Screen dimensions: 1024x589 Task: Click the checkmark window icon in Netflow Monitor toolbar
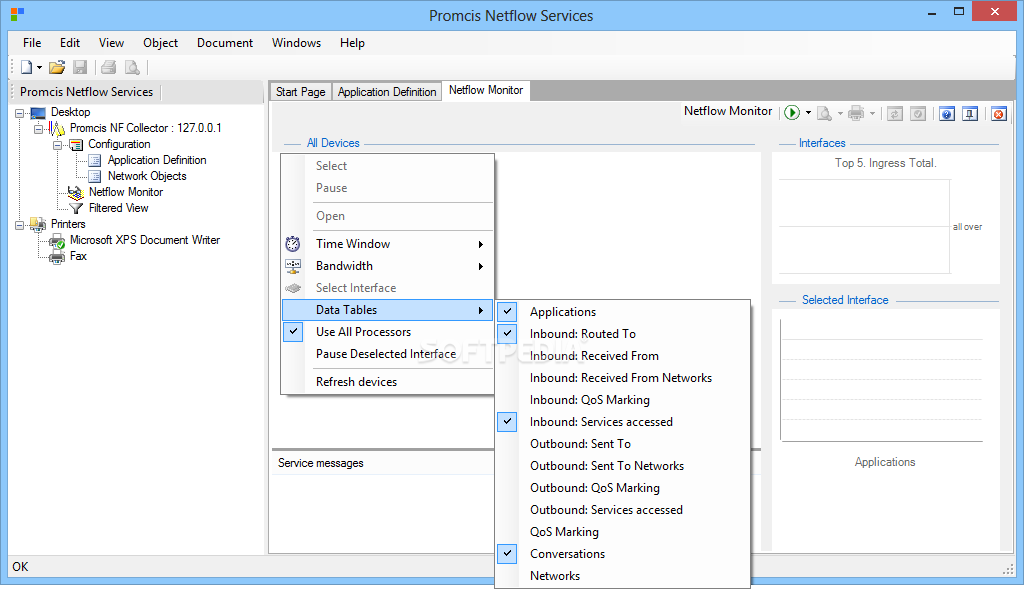click(918, 114)
